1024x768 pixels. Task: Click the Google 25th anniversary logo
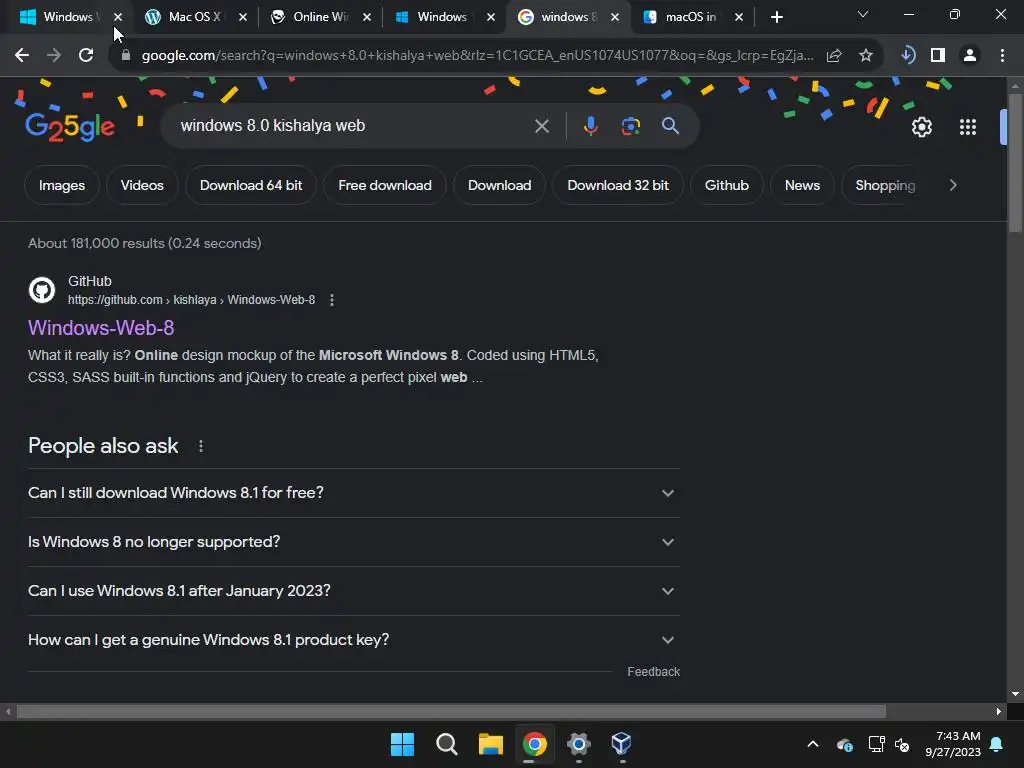point(70,127)
